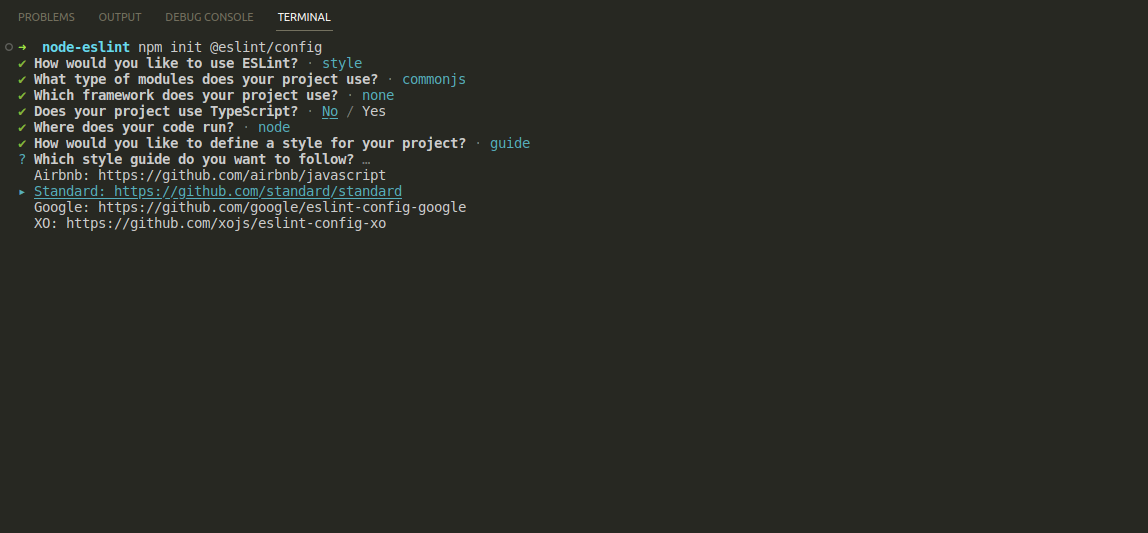Show the DEBUG CONSOLE tab
The image size is (1148, 533).
point(209,17)
